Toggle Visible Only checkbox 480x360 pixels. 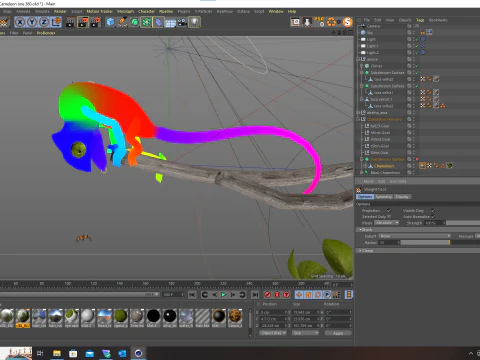[x=433, y=211]
